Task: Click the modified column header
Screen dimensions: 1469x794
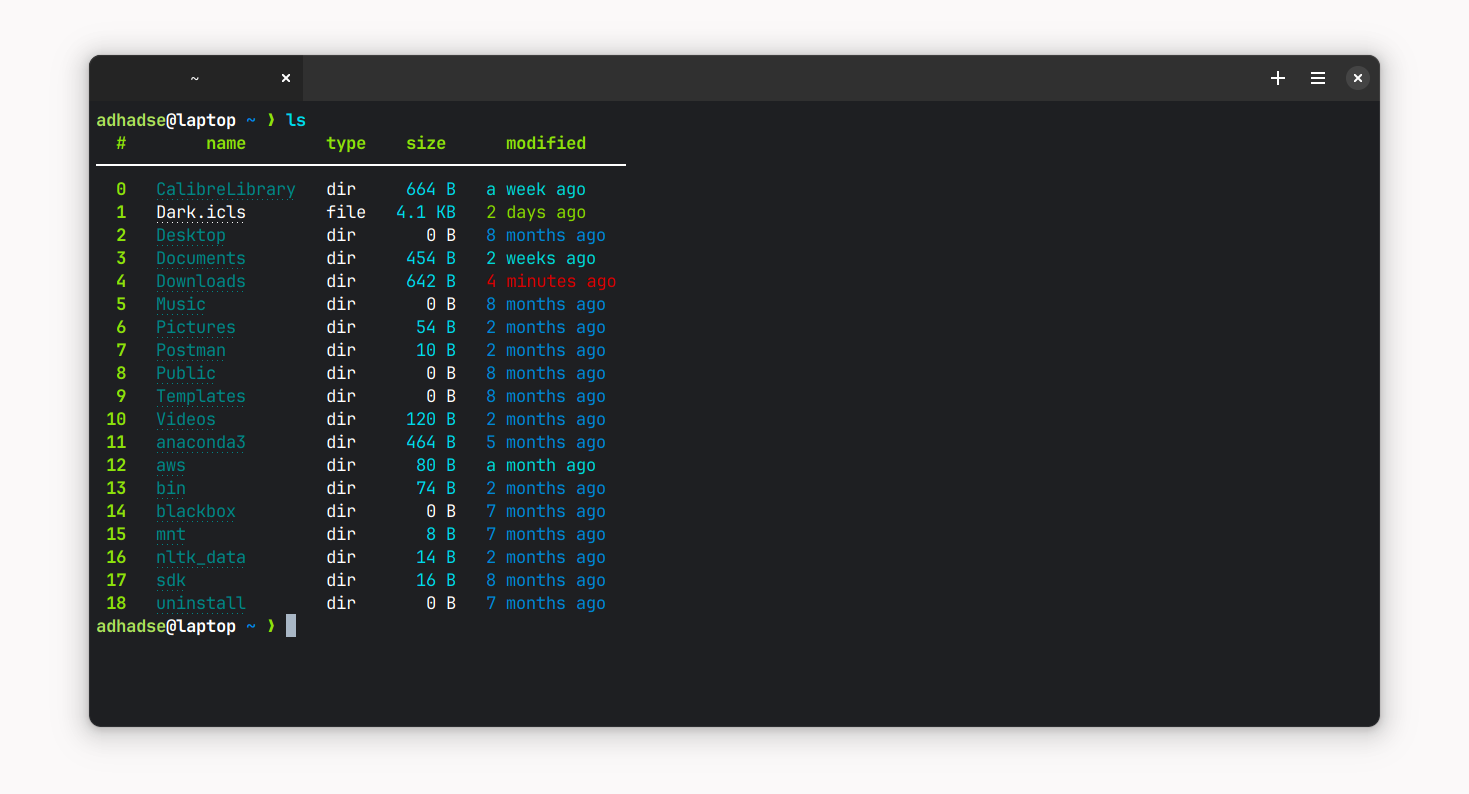Action: (545, 143)
